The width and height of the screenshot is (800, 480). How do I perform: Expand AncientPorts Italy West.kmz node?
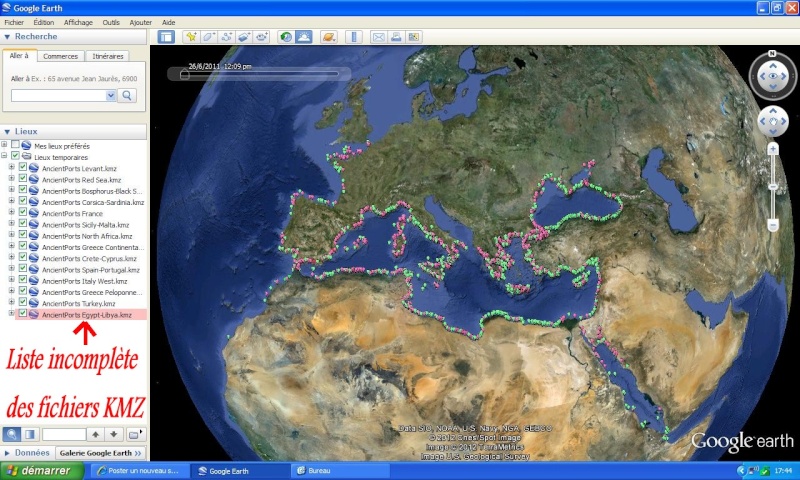11,280
